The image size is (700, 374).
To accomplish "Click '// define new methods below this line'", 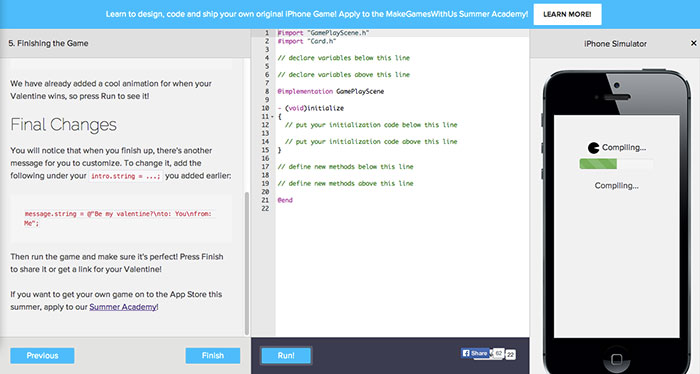I will tap(346, 167).
